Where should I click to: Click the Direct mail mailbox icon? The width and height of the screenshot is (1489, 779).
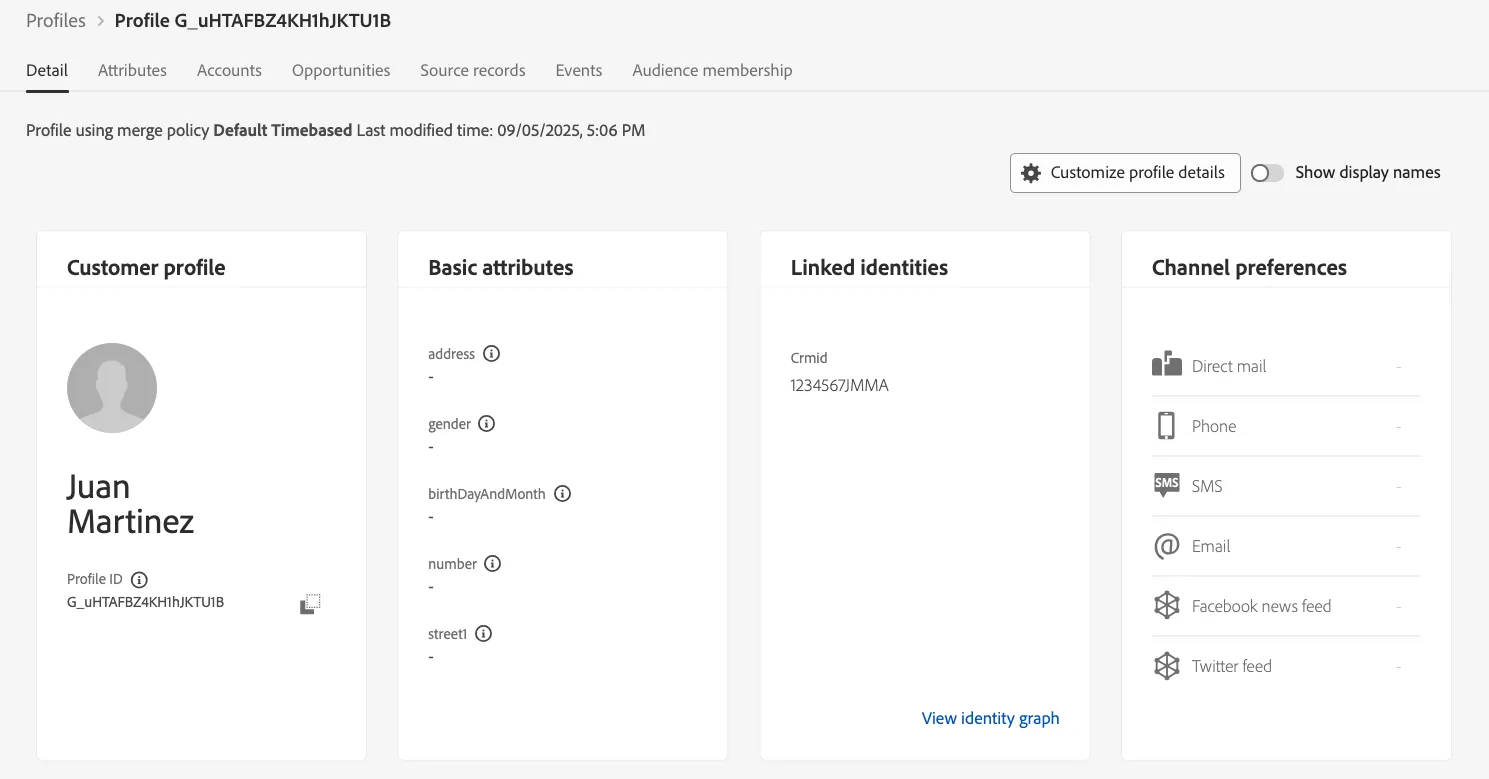pyautogui.click(x=1167, y=365)
